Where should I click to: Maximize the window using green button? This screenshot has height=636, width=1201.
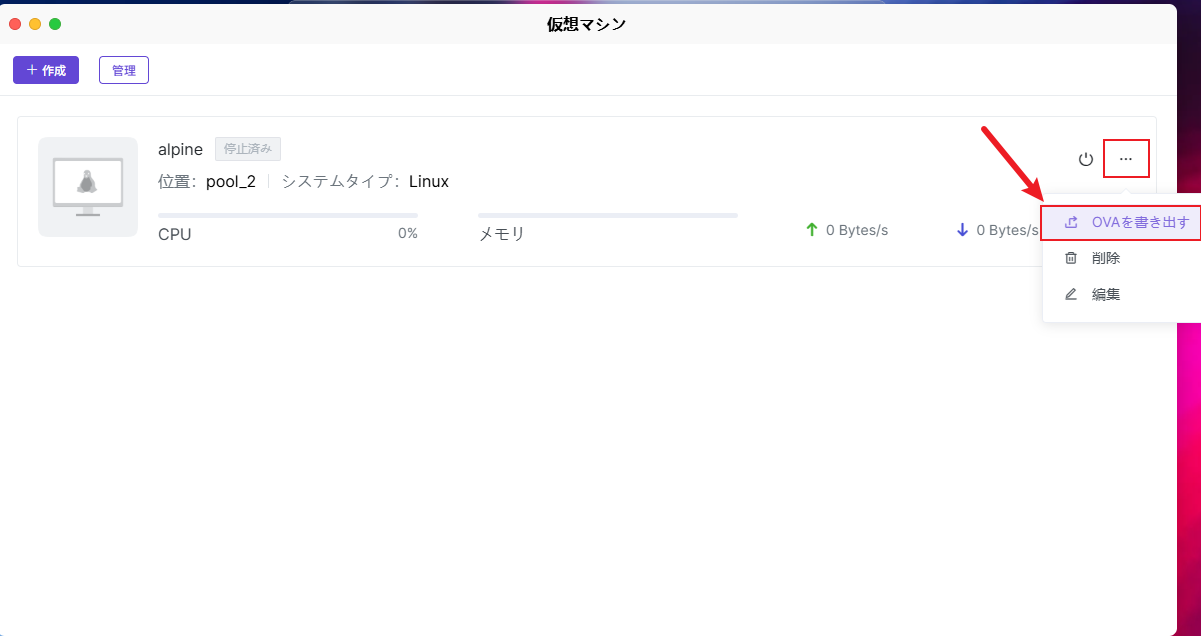coord(55,24)
